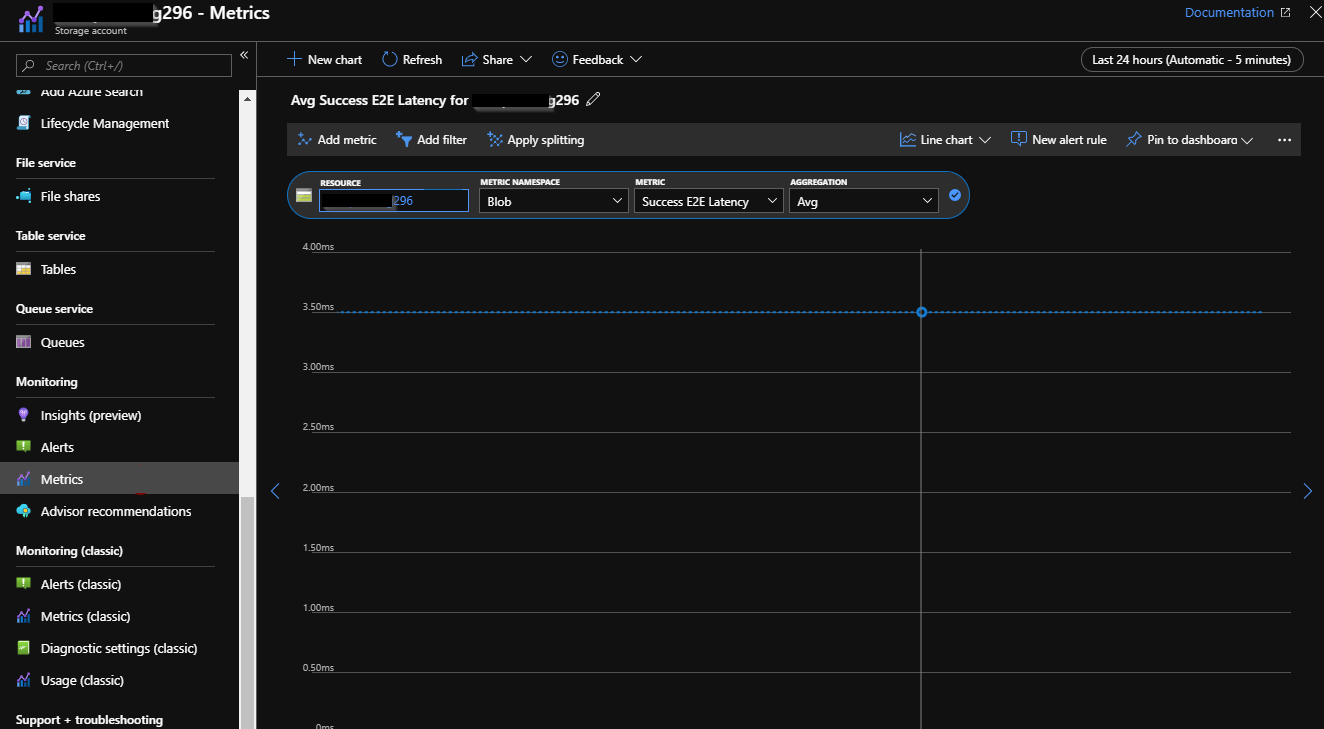This screenshot has height=729, width=1324.
Task: Open the Last 24 hours time range picker
Action: point(1192,60)
